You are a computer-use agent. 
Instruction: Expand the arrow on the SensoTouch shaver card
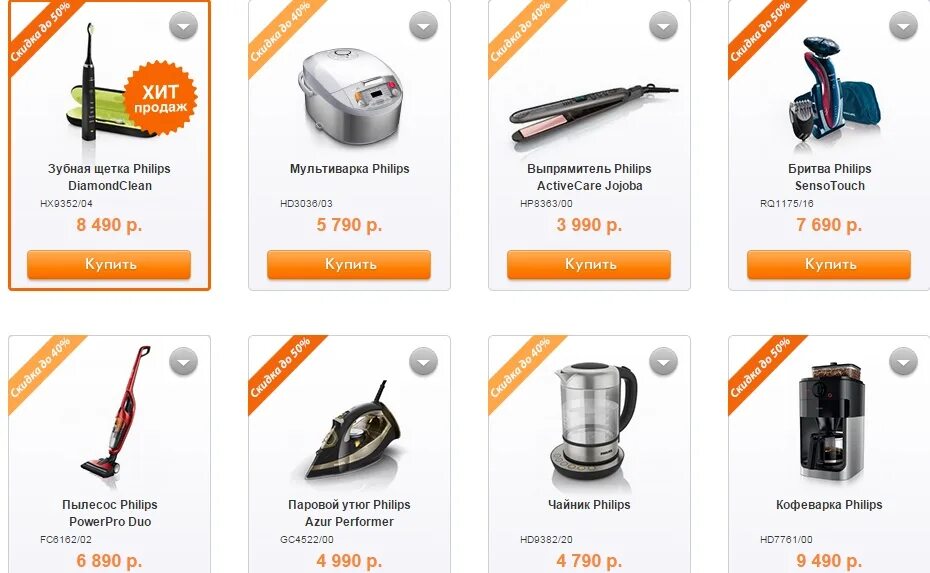[903, 26]
